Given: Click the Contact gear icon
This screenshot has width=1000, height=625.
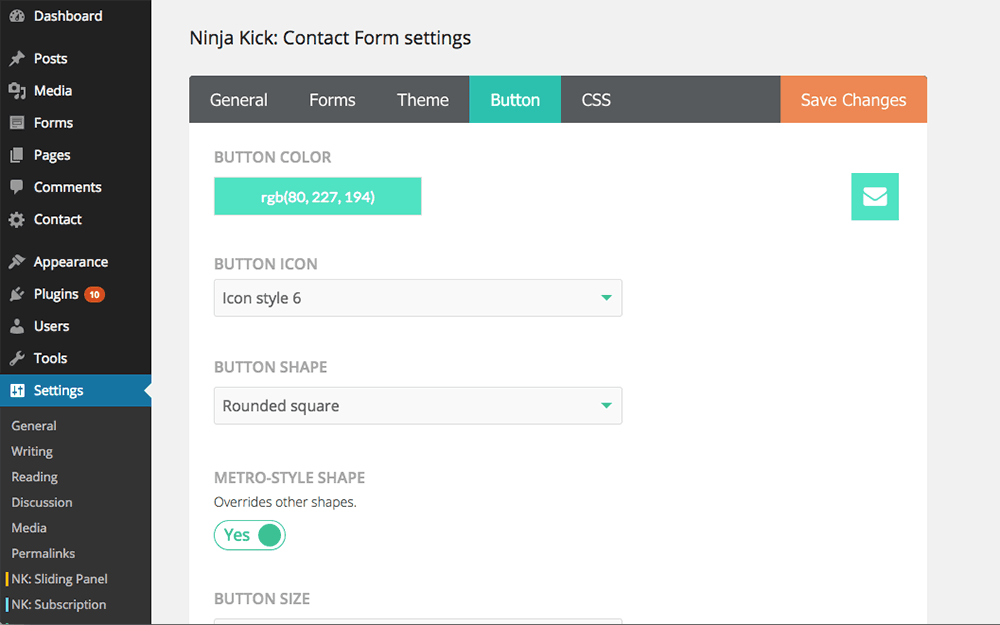Looking at the screenshot, I should tap(17, 219).
